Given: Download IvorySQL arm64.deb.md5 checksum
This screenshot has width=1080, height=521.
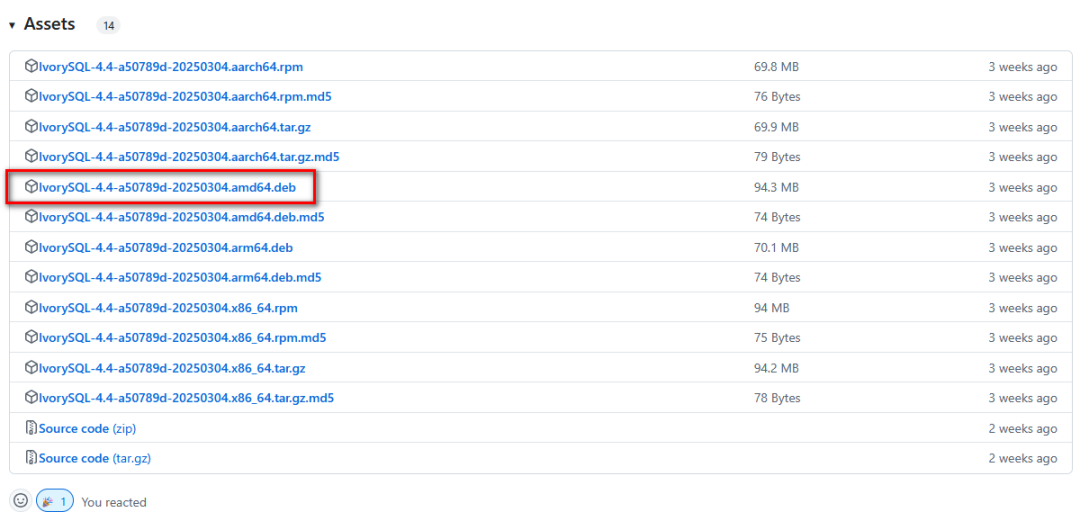Looking at the screenshot, I should [x=180, y=278].
